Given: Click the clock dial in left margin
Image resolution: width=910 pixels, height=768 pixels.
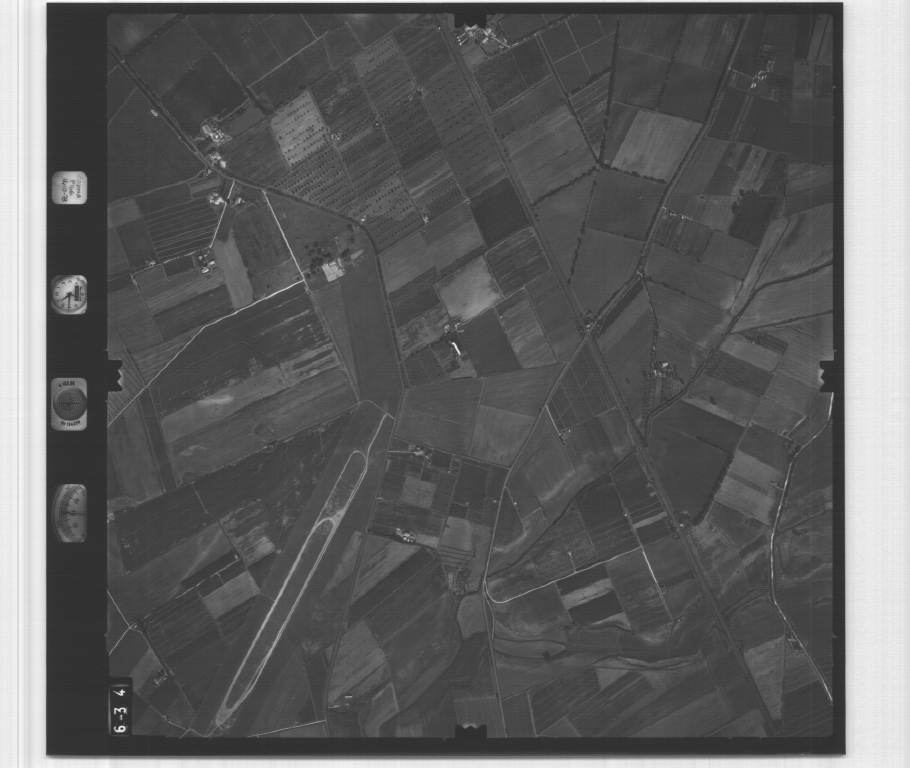Looking at the screenshot, I should tap(69, 294).
